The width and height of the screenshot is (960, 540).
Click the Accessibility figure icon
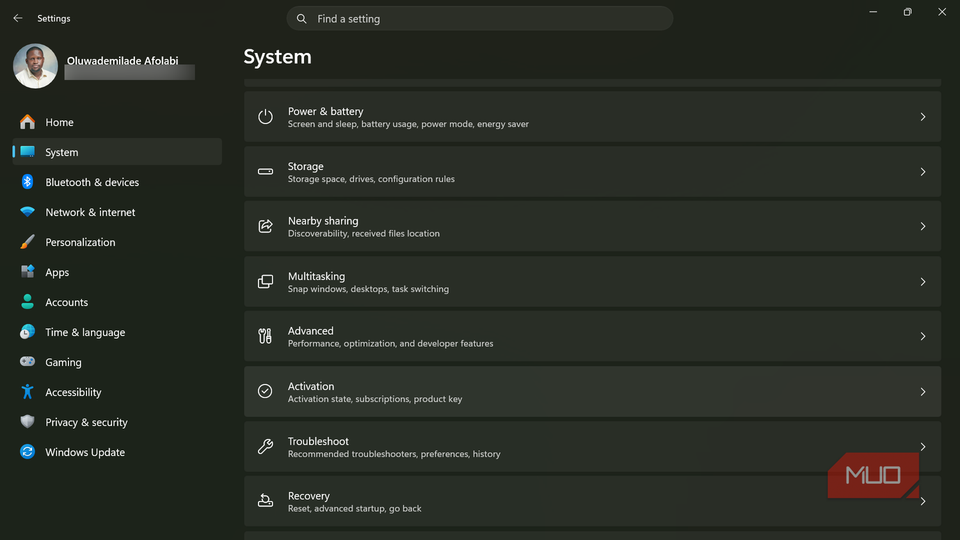[x=27, y=392]
